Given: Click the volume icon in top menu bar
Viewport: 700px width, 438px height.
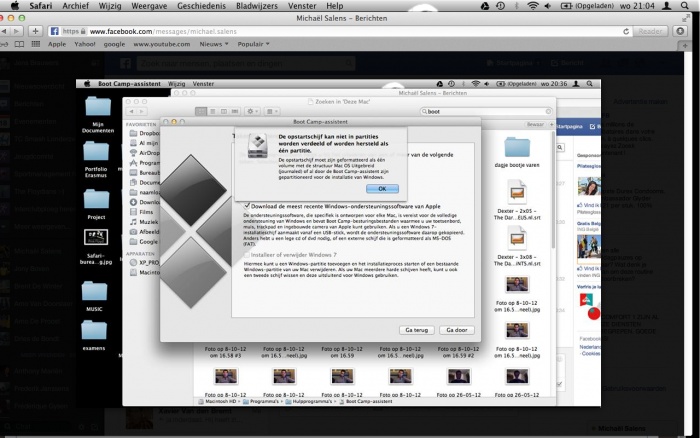Looking at the screenshot, I should coord(548,6).
